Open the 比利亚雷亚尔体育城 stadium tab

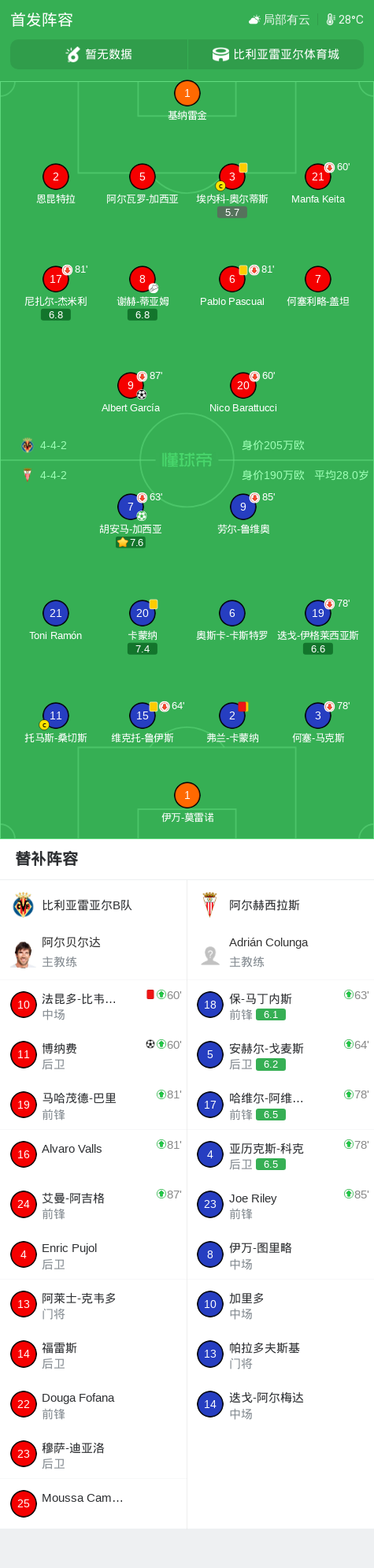[276, 54]
